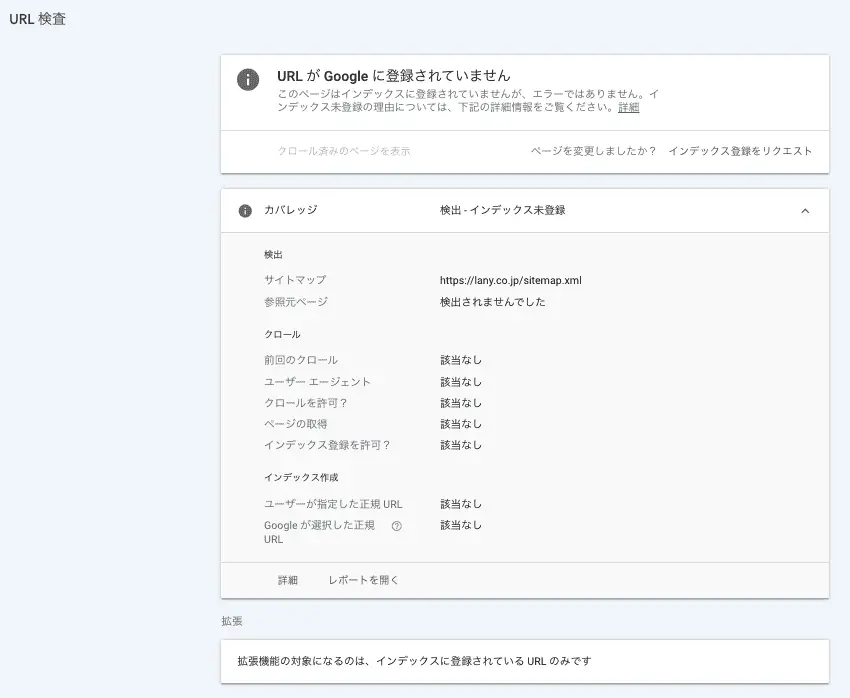Click the 拡張 section heading
This screenshot has height=698, width=850.
point(231,621)
